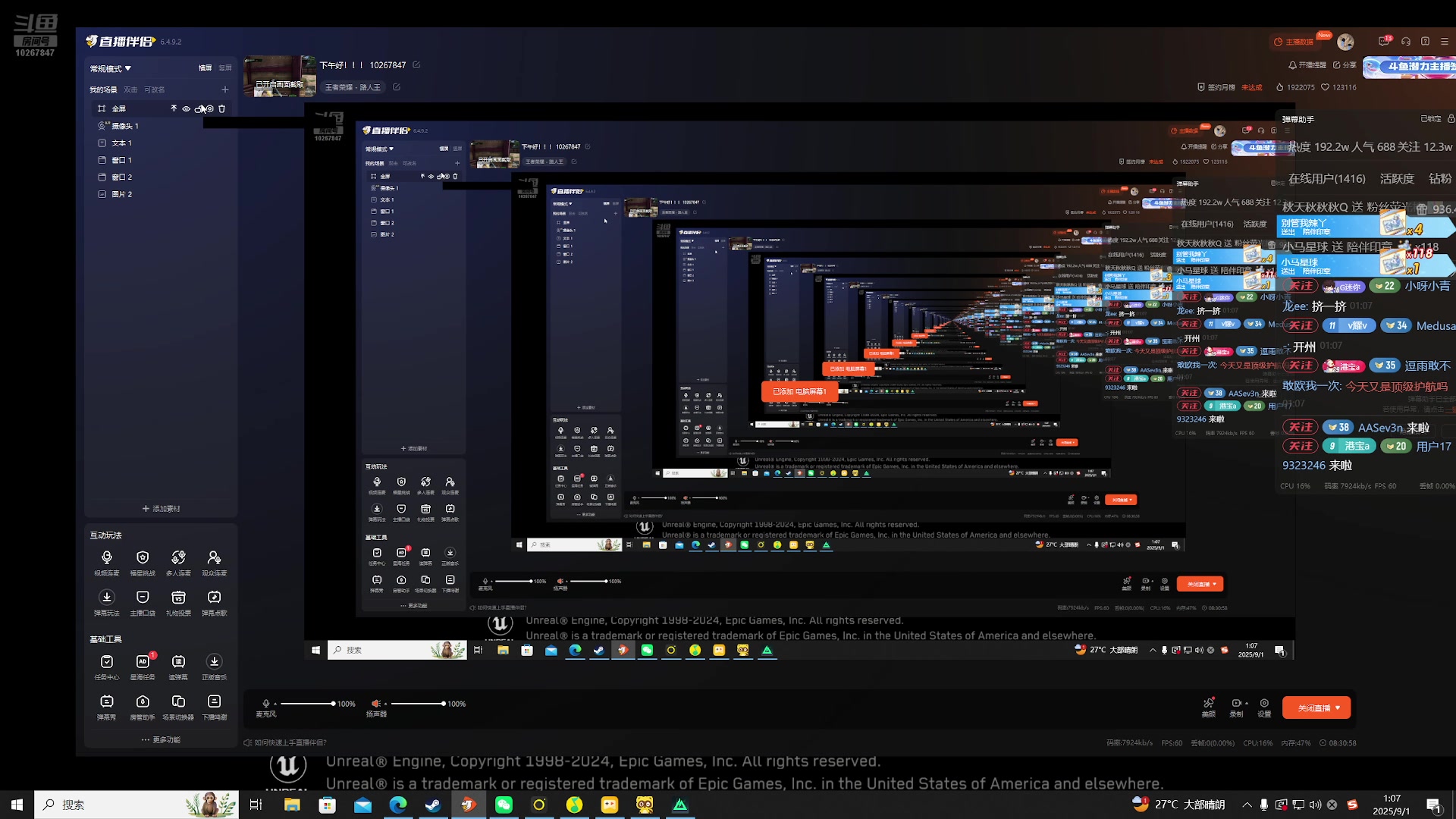Click the stream preview thumbnail 已开启画面截取
Viewport: 1456px width, 819px height.
(280, 76)
